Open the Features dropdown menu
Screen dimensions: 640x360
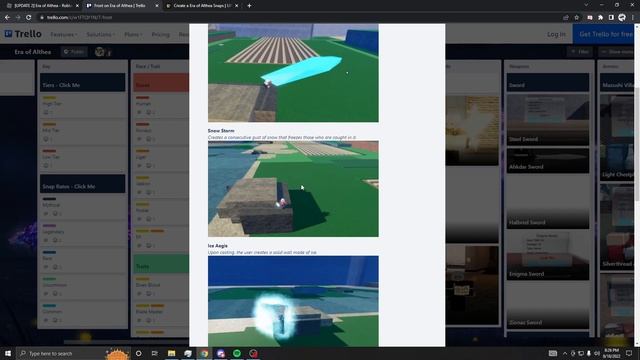tap(64, 34)
